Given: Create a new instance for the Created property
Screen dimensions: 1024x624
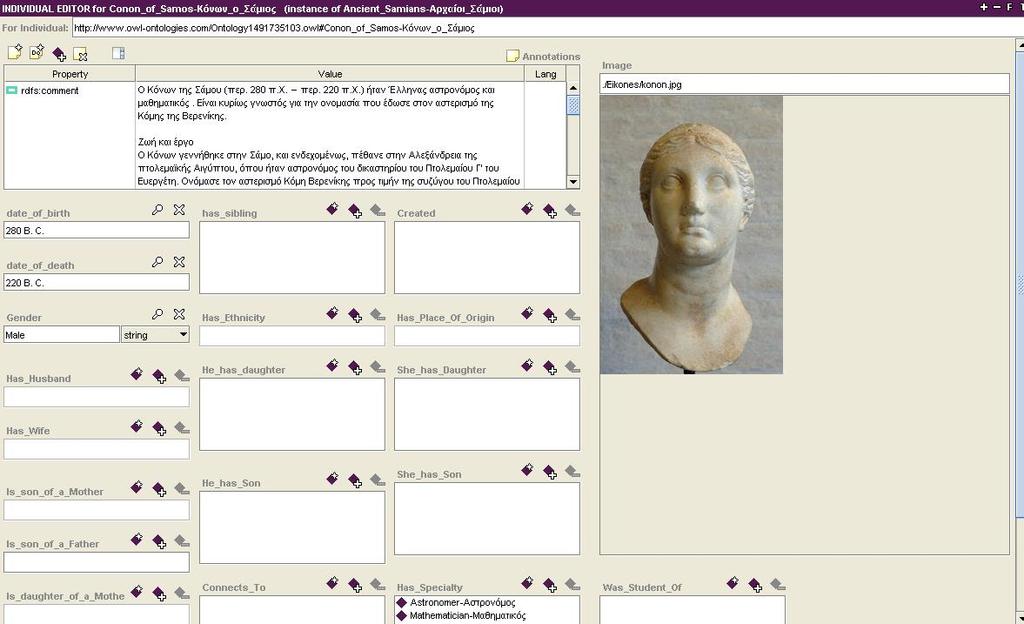Looking at the screenshot, I should (x=528, y=209).
